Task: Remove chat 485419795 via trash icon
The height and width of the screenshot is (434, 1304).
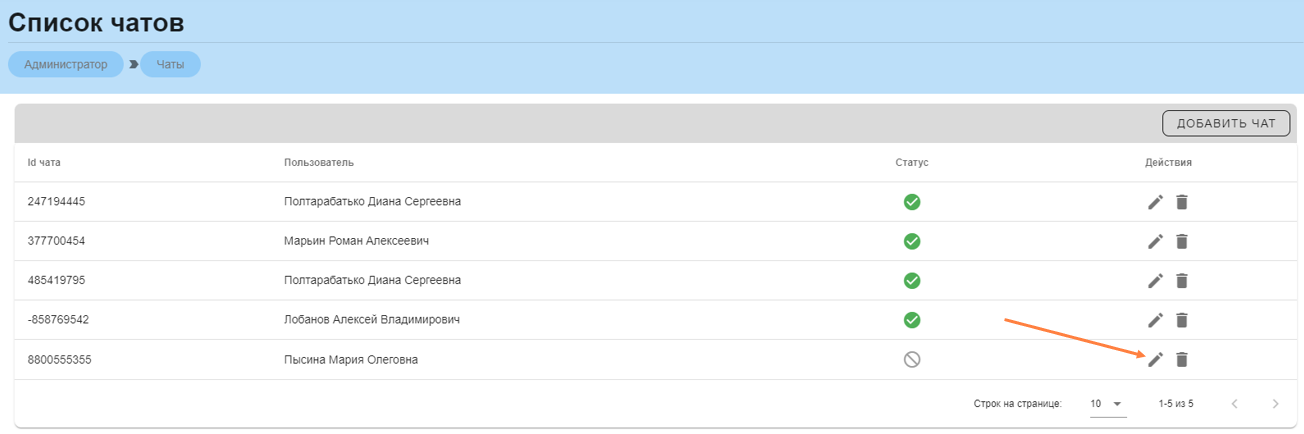Action: click(1181, 281)
